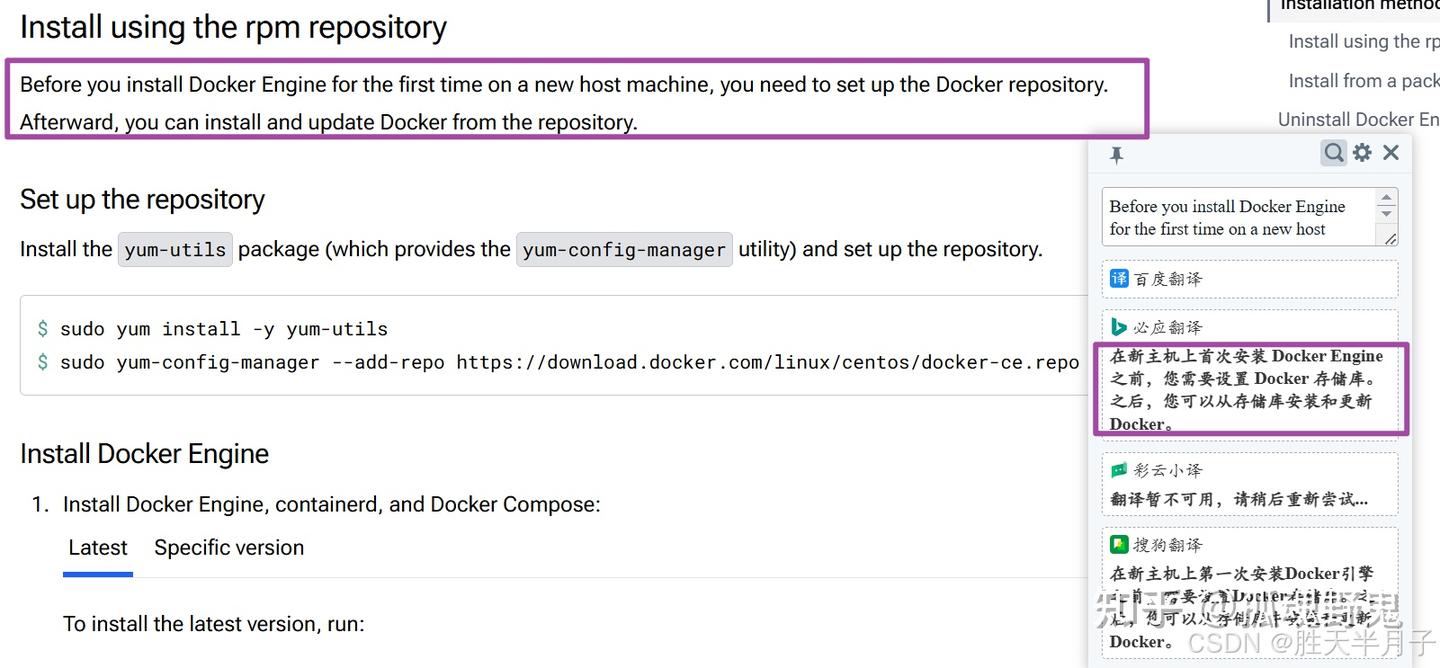Viewport: 1440px width, 668px height.
Task: Open 'Install from a pack...' sidebar link
Action: pos(1364,81)
